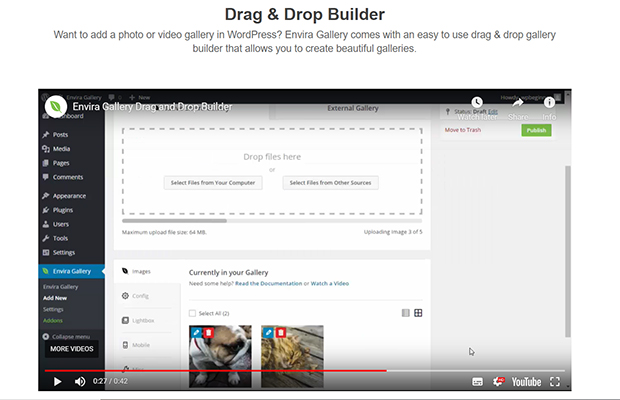
Task: Click the Envira Gallery submenu entry
Action: (60, 287)
